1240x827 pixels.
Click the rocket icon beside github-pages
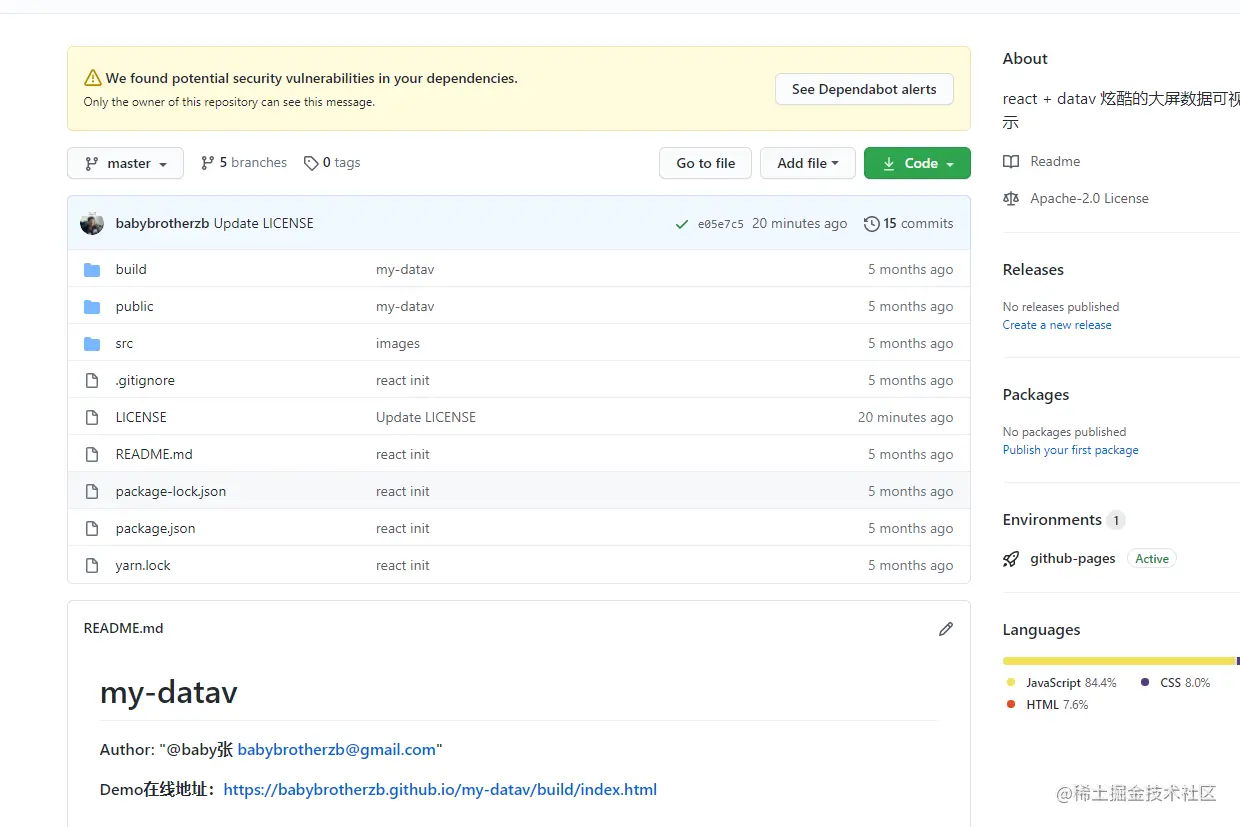[1011, 559]
